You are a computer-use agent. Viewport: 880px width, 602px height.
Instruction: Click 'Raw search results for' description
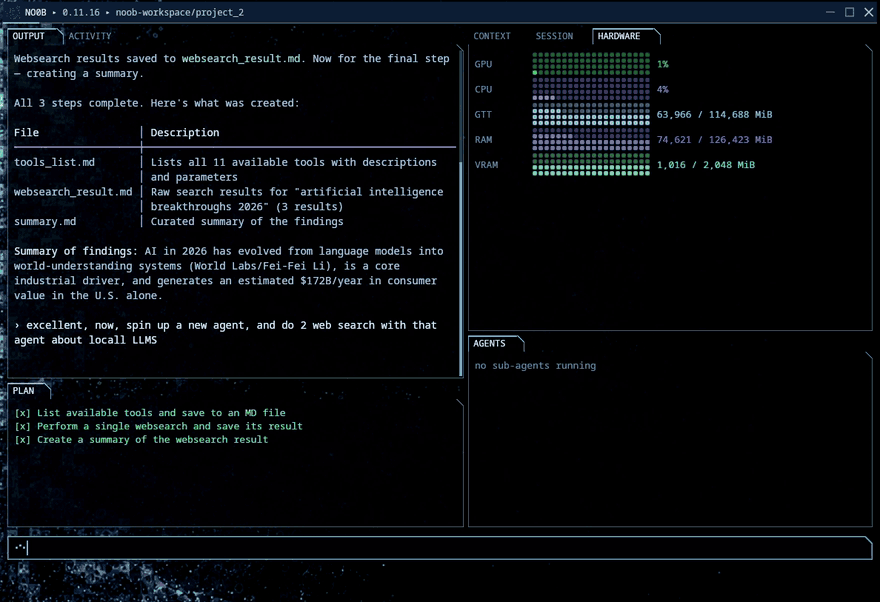[297, 199]
